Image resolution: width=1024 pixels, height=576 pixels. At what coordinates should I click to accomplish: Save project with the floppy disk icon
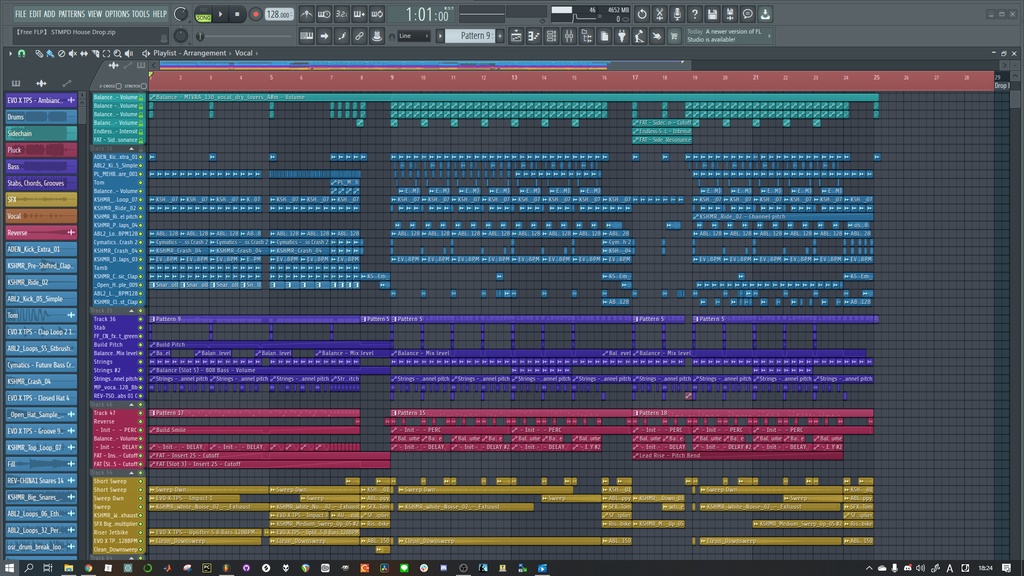click(x=712, y=14)
